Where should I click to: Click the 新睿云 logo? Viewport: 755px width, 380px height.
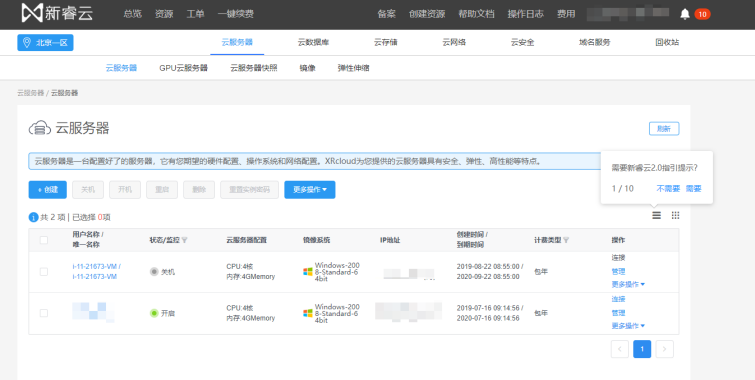pos(57,13)
